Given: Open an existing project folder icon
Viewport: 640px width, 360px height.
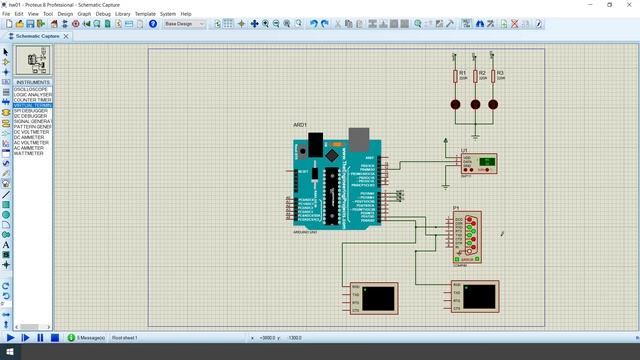Looking at the screenshot, I should [19, 24].
